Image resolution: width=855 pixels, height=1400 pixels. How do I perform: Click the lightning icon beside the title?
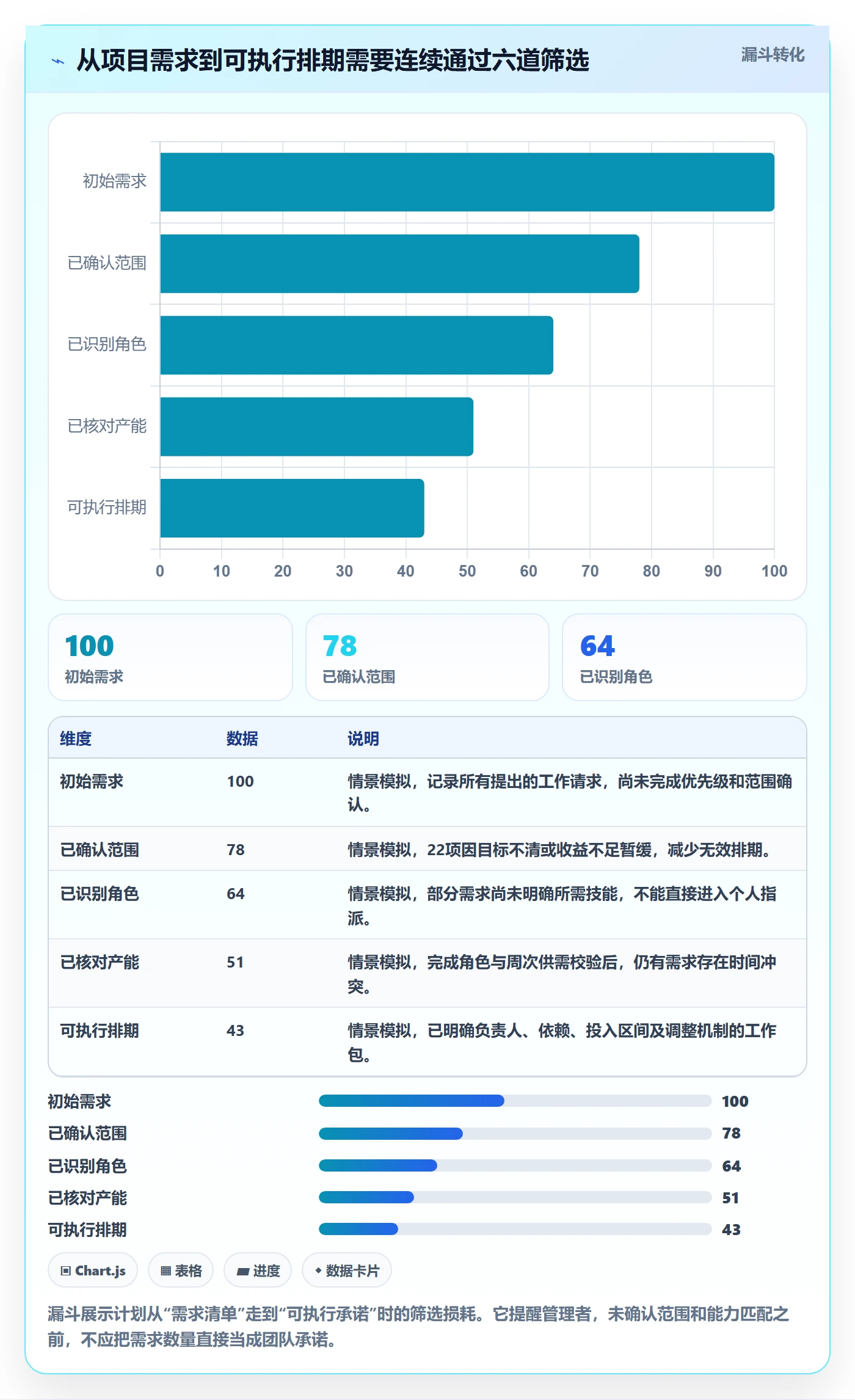(x=58, y=61)
